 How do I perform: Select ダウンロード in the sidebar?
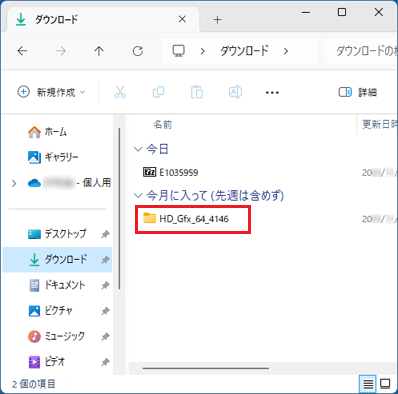point(57,260)
